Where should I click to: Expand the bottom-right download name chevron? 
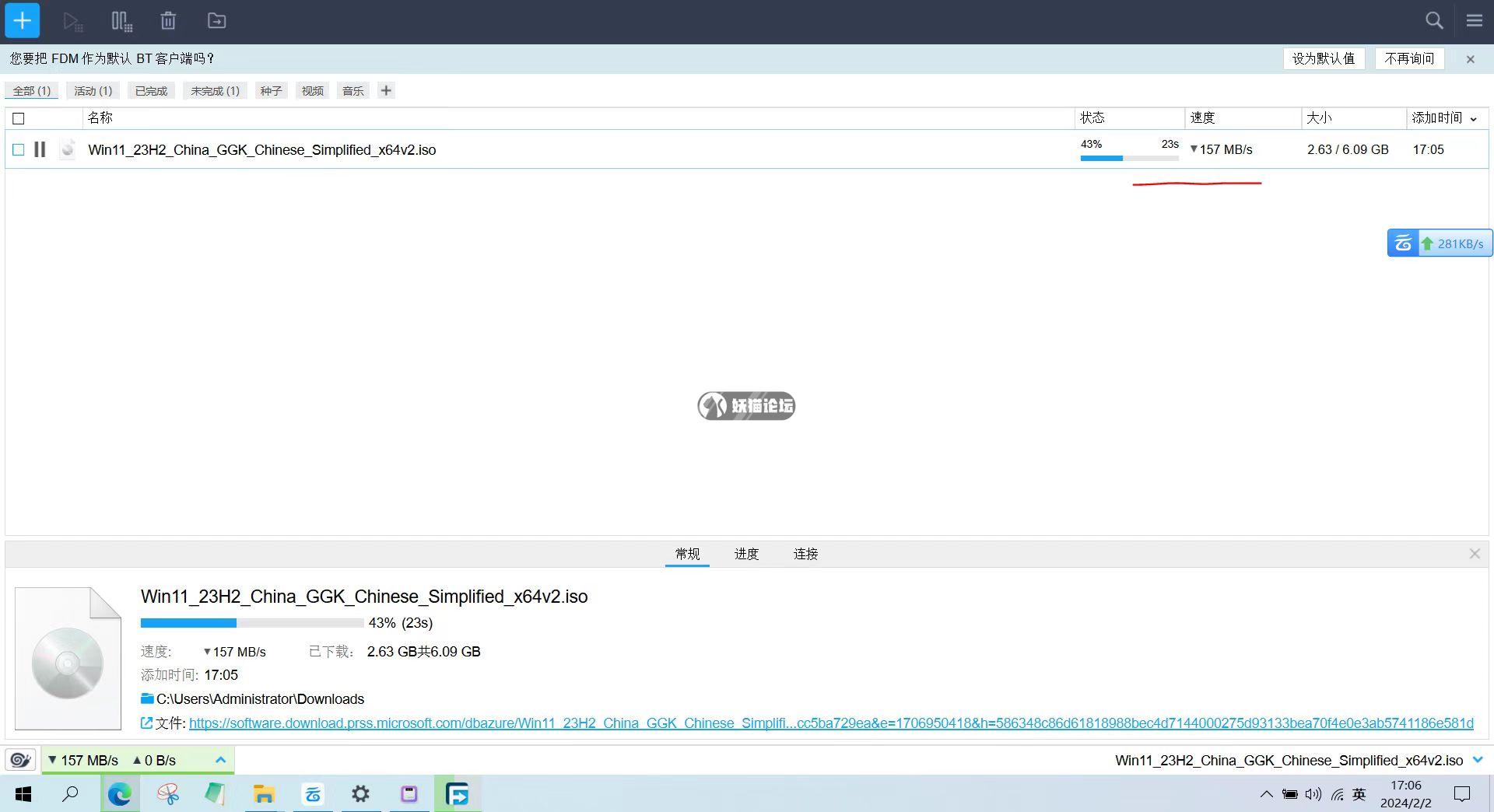point(1478,760)
